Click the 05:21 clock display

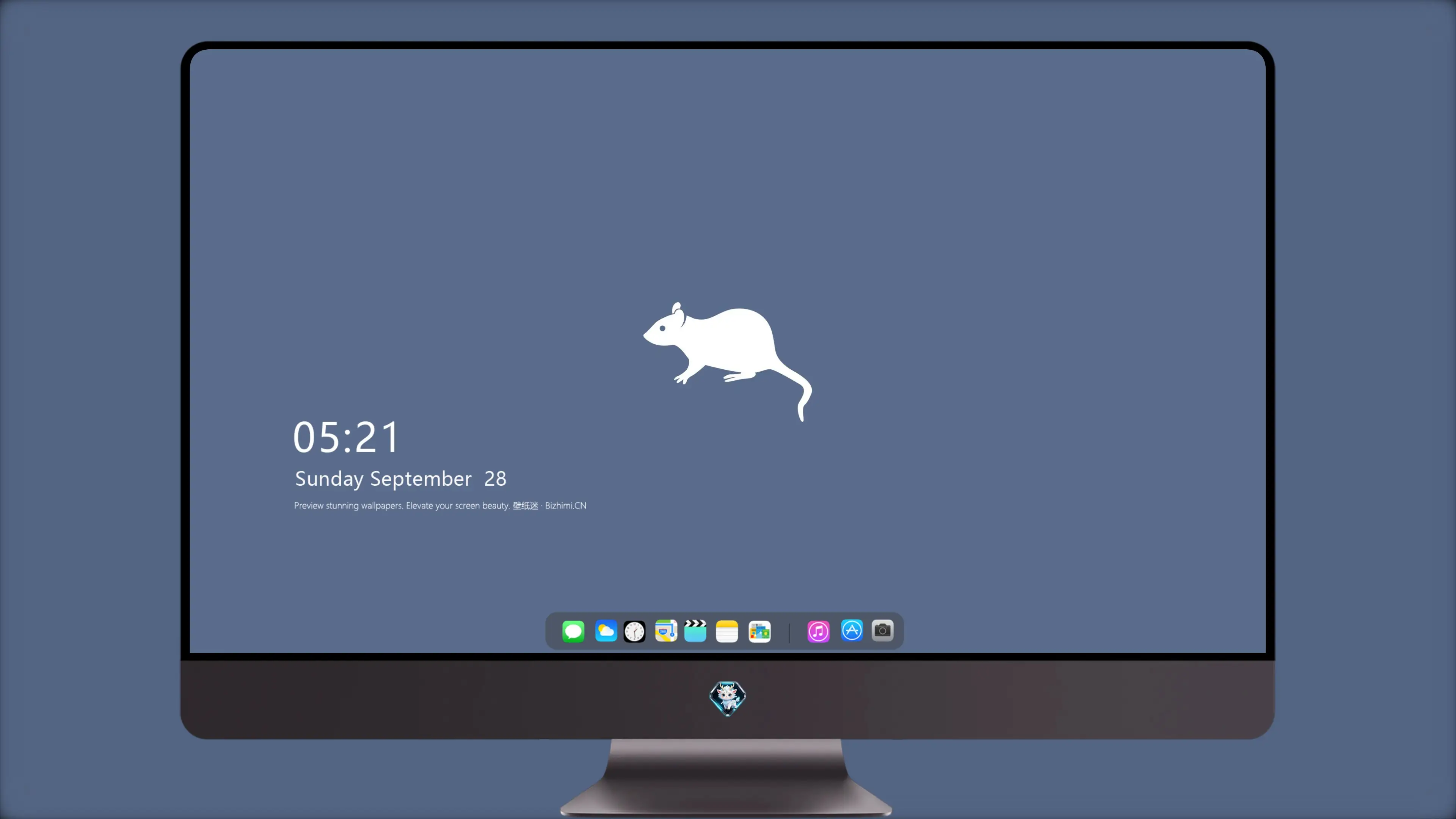coord(346,438)
